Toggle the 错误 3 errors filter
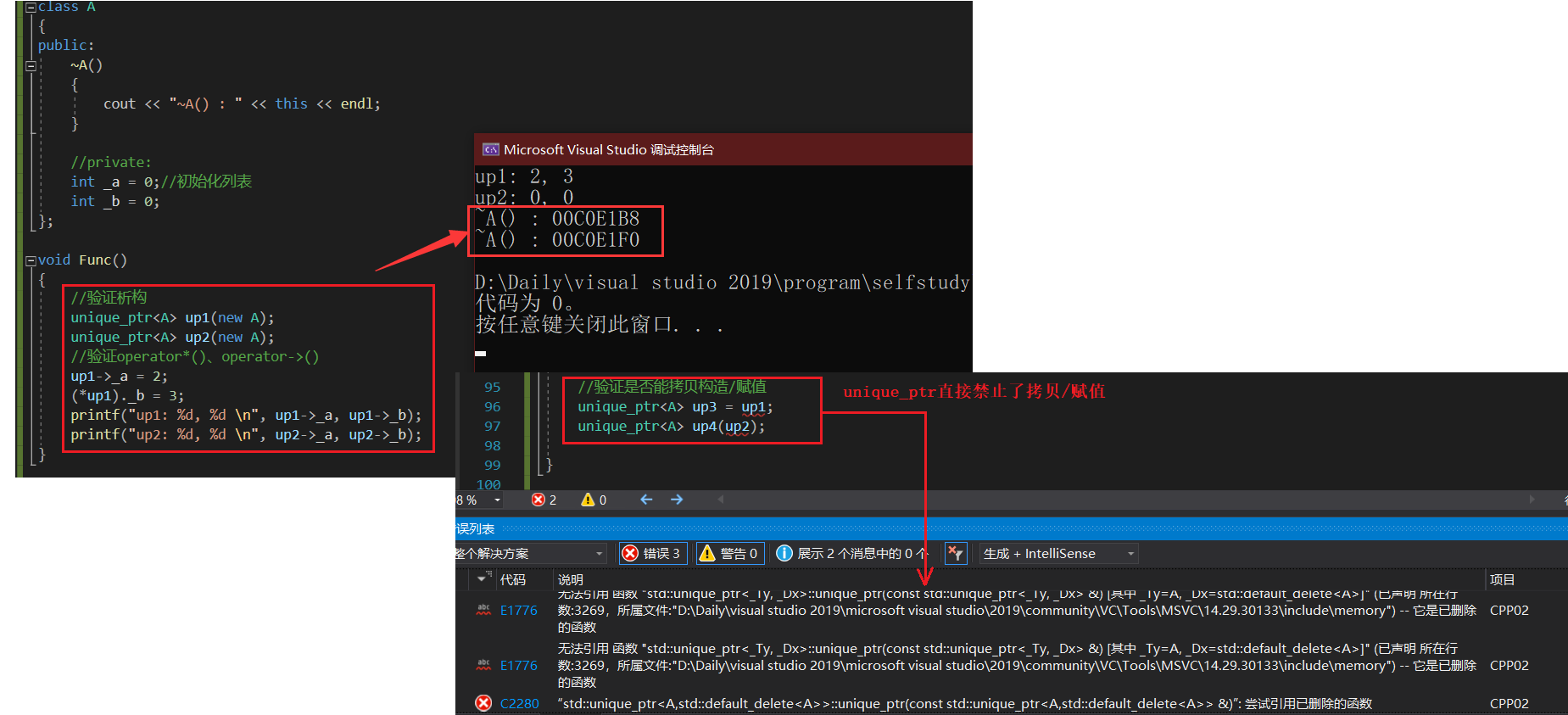 point(653,553)
